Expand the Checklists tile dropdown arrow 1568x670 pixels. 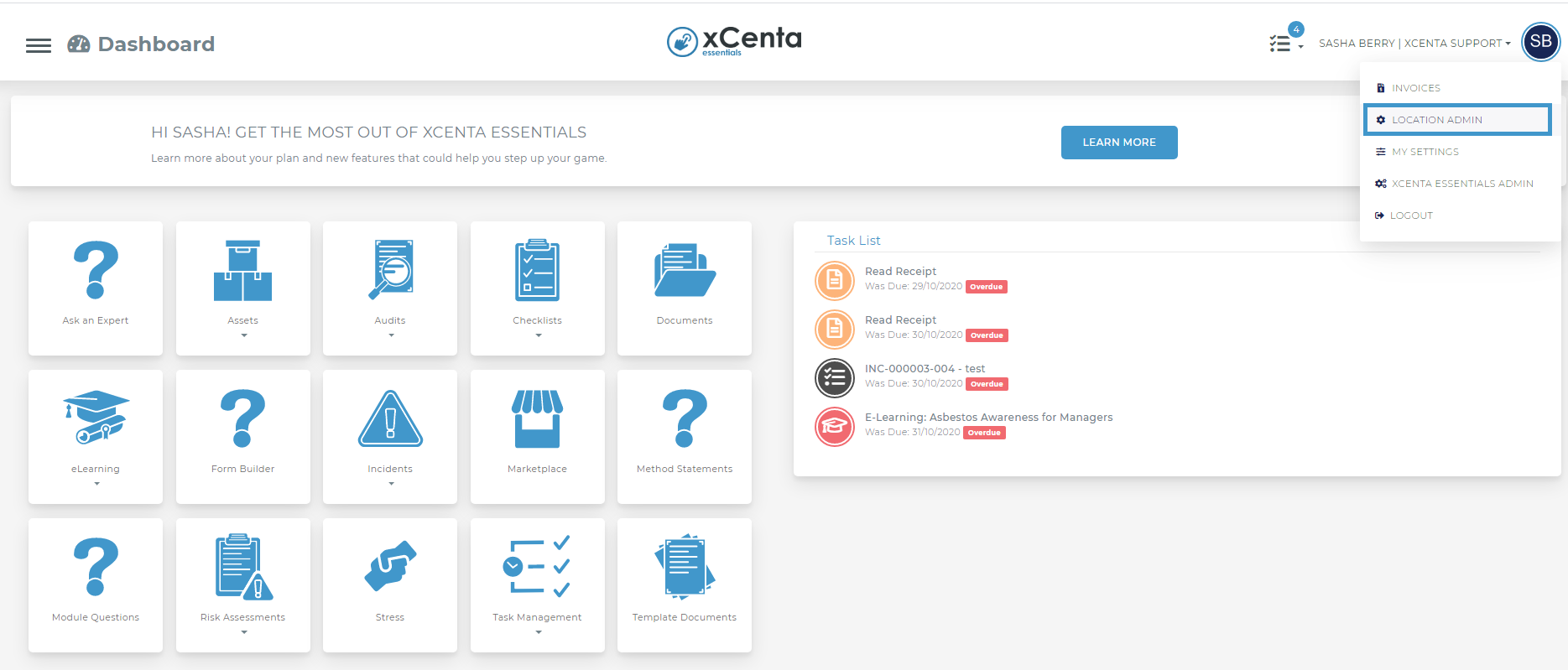tap(539, 335)
